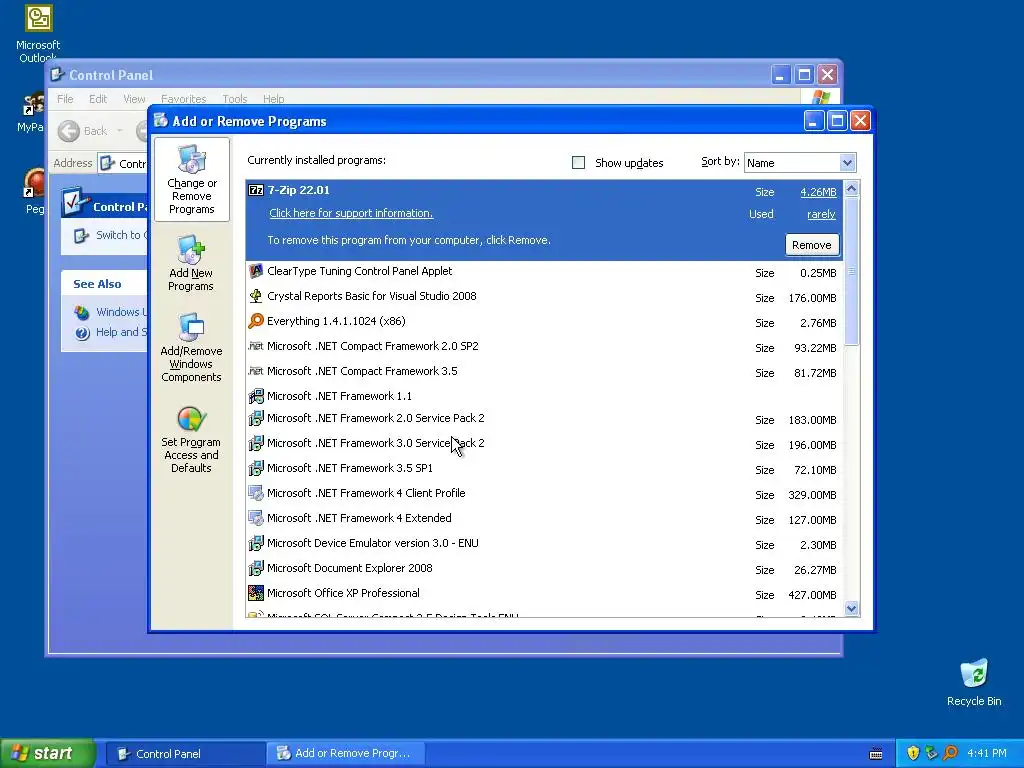The image size is (1024, 768).
Task: Click the rarely used frequency link
Action: click(821, 214)
